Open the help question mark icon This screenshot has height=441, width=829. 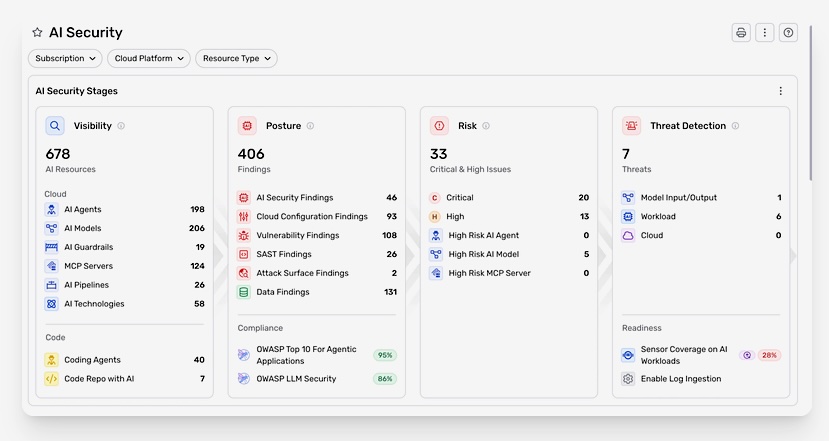[x=788, y=33]
